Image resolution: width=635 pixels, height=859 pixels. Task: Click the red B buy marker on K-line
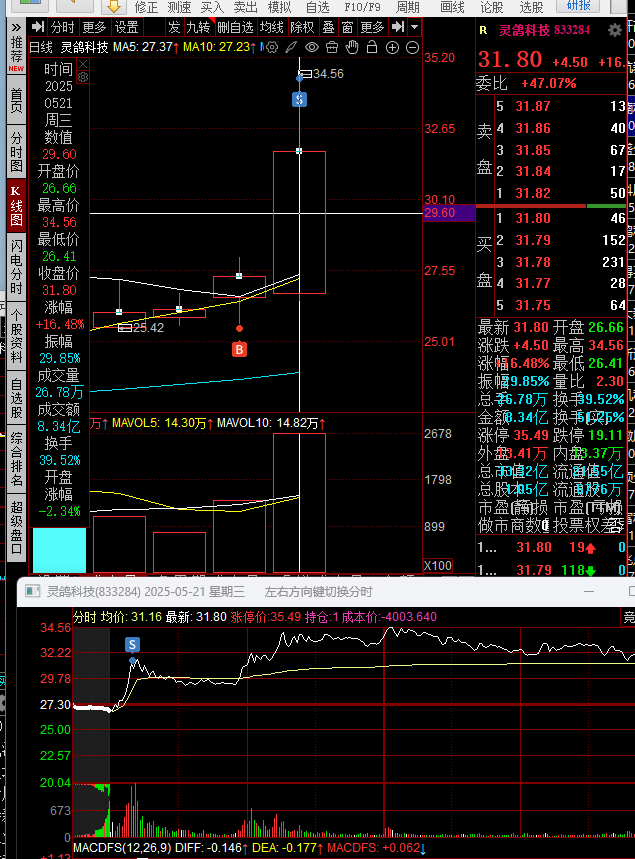pos(239,350)
